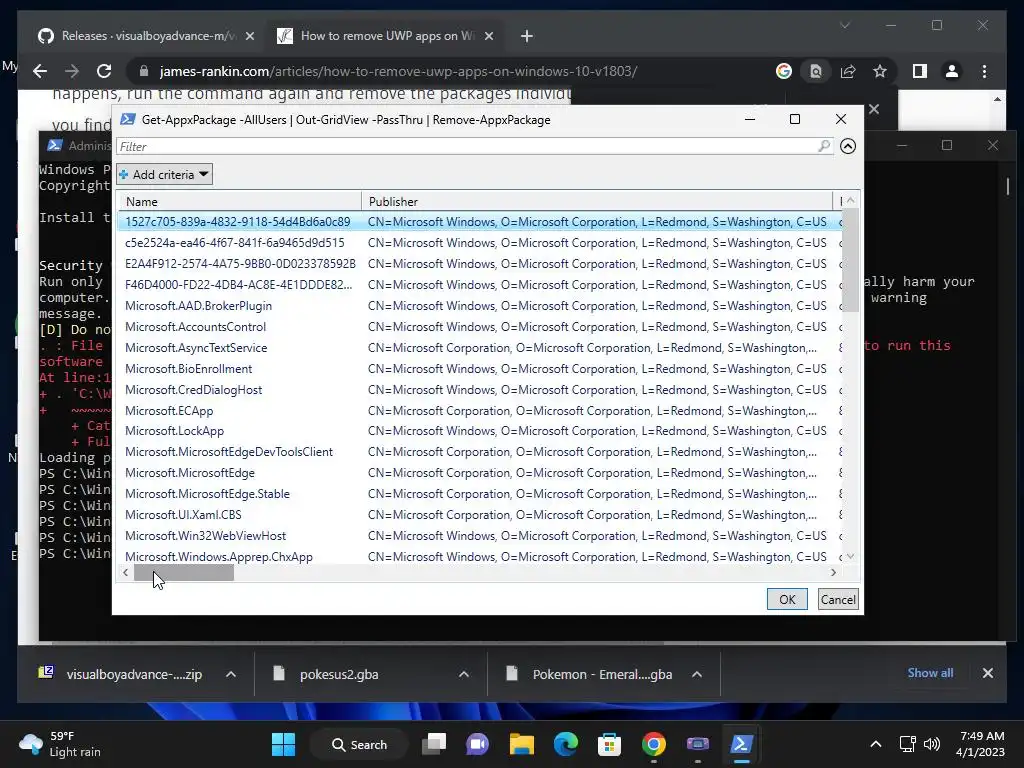This screenshot has width=1024, height=768.
Task: Select Microsoft.Win32WebViewHost row
Action: [x=480, y=536]
